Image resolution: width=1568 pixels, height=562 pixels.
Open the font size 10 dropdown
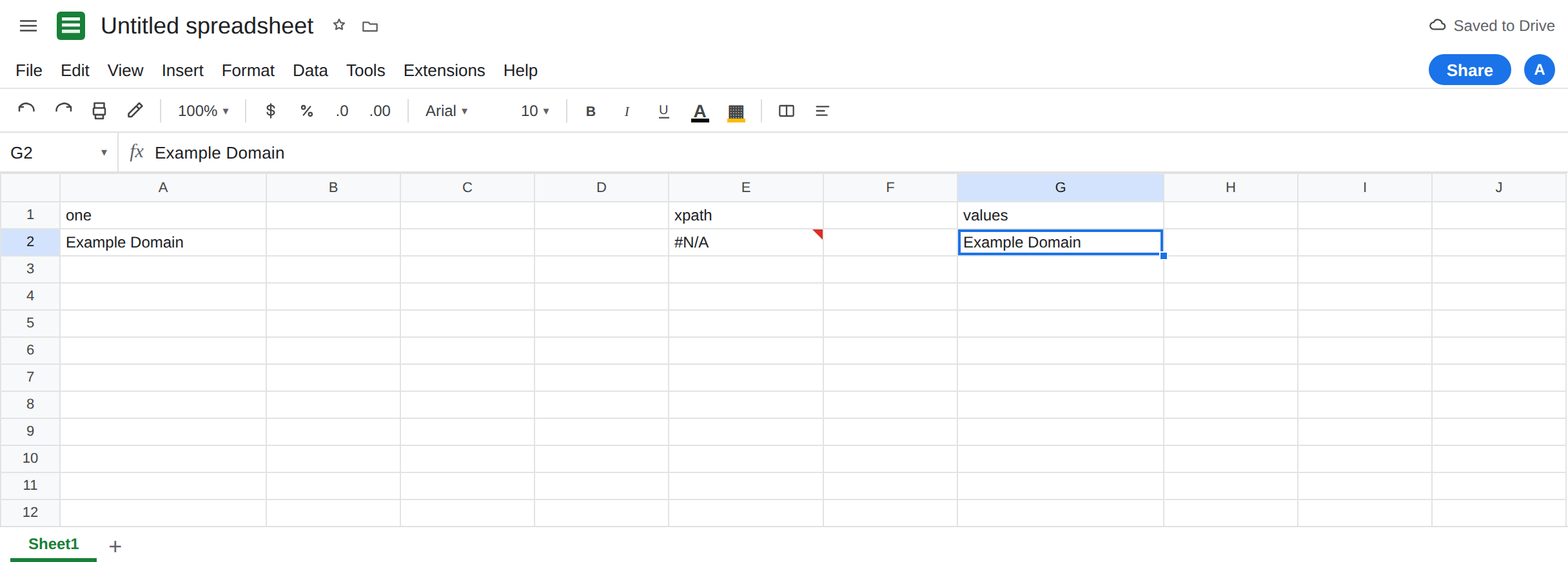coord(535,111)
